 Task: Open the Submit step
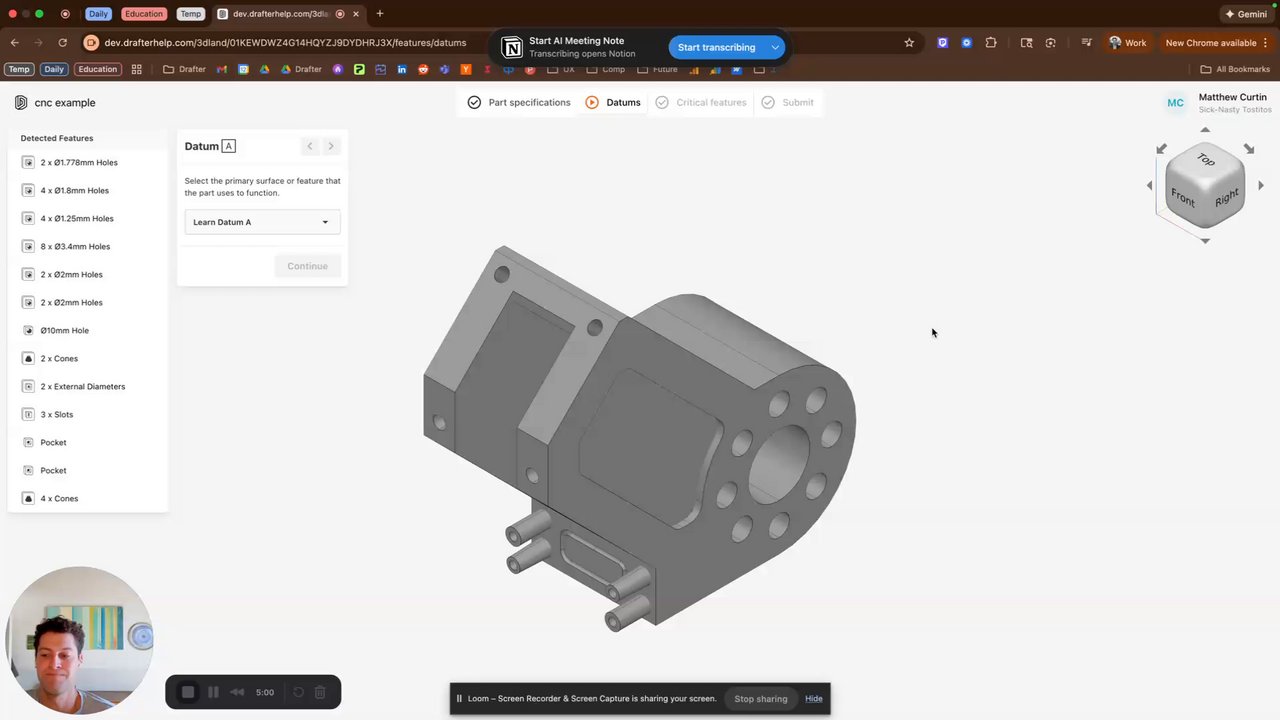(788, 102)
